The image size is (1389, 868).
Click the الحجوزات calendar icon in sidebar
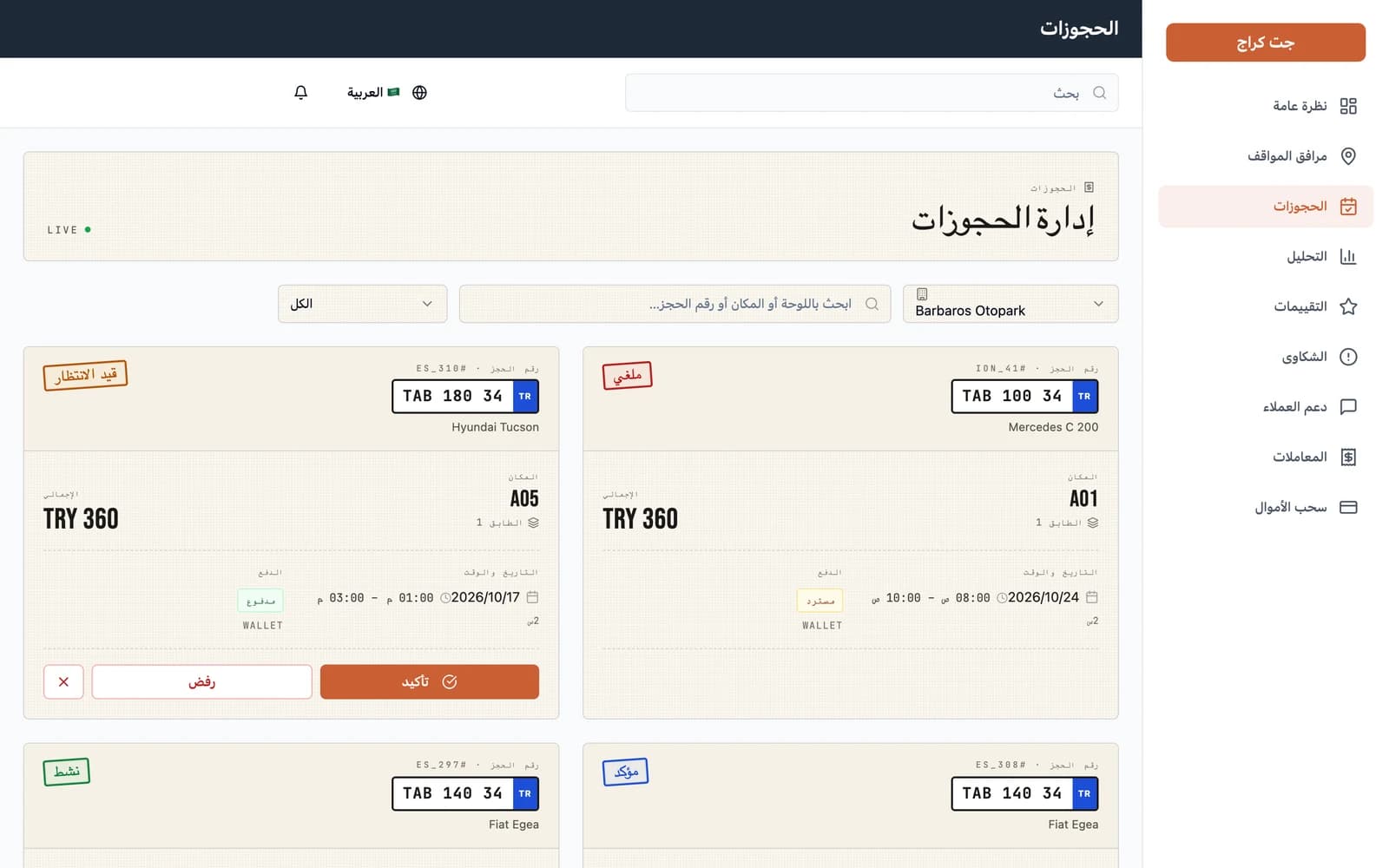pos(1348,207)
